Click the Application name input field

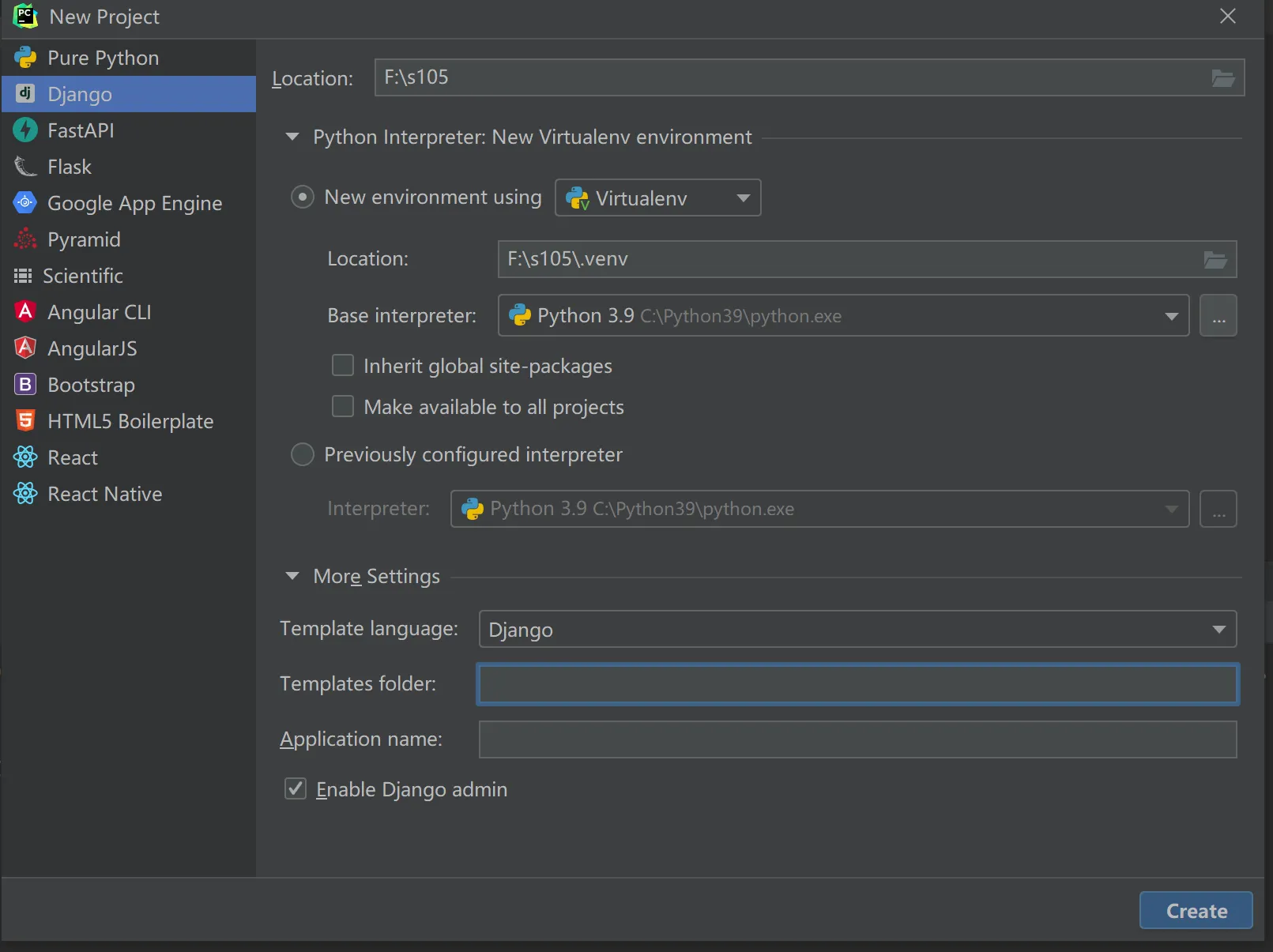tap(858, 739)
